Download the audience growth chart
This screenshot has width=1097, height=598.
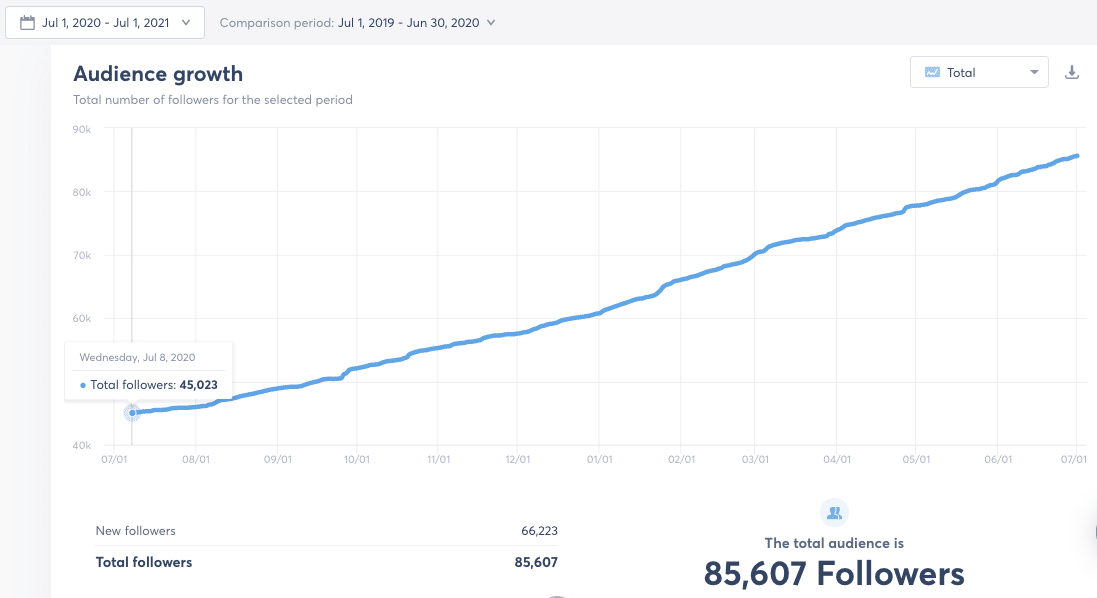pyautogui.click(x=1072, y=72)
